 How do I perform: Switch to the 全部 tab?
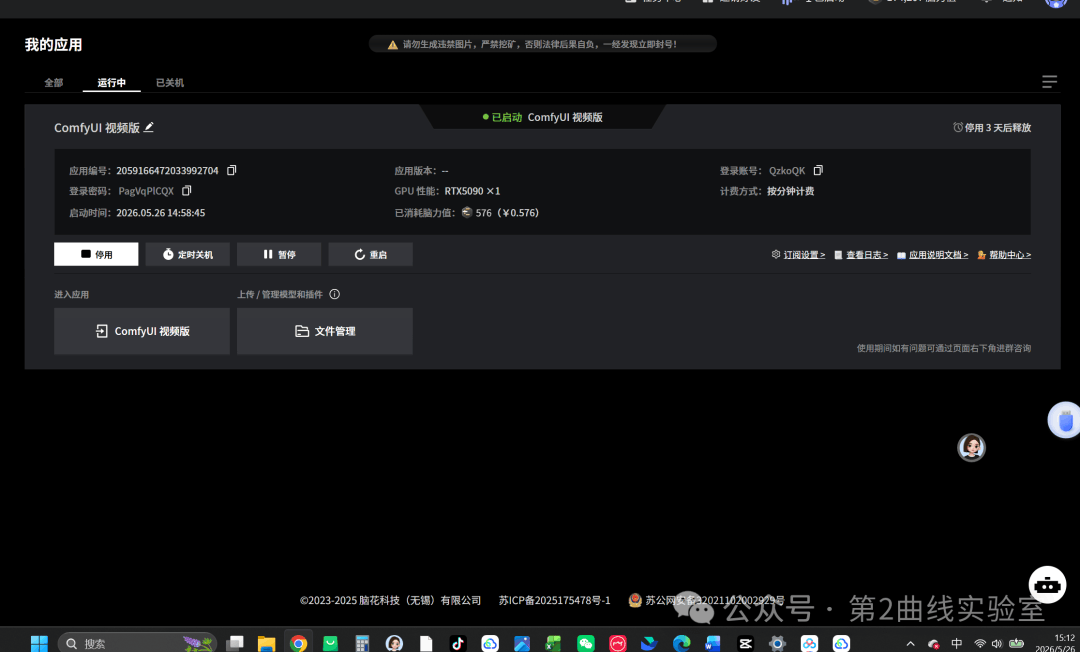click(x=54, y=83)
